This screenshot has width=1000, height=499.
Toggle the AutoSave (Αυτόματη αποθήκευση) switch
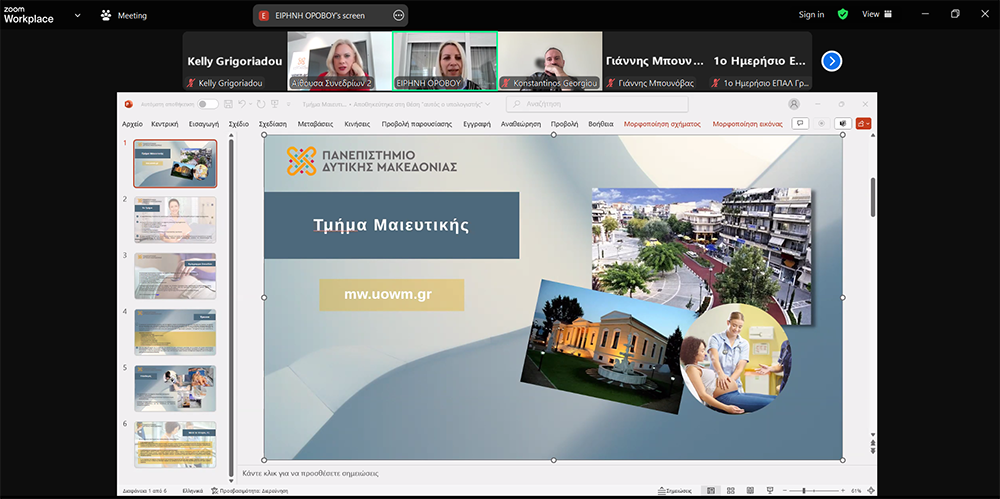coord(207,103)
